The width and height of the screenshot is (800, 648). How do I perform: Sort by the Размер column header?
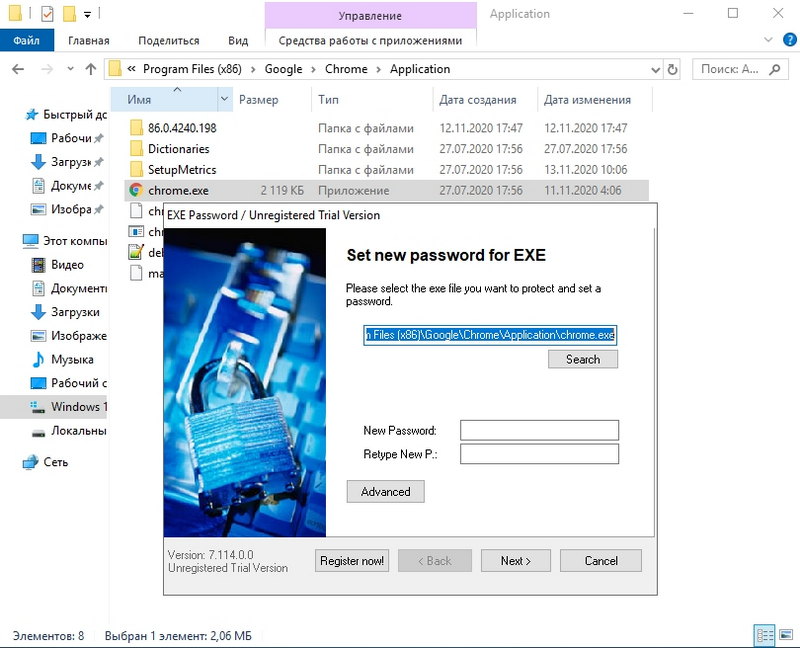259,99
